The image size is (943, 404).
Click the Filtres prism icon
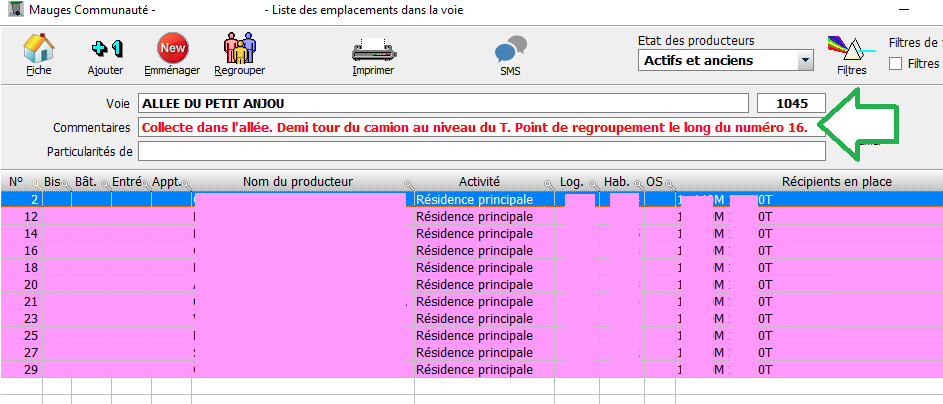[846, 49]
